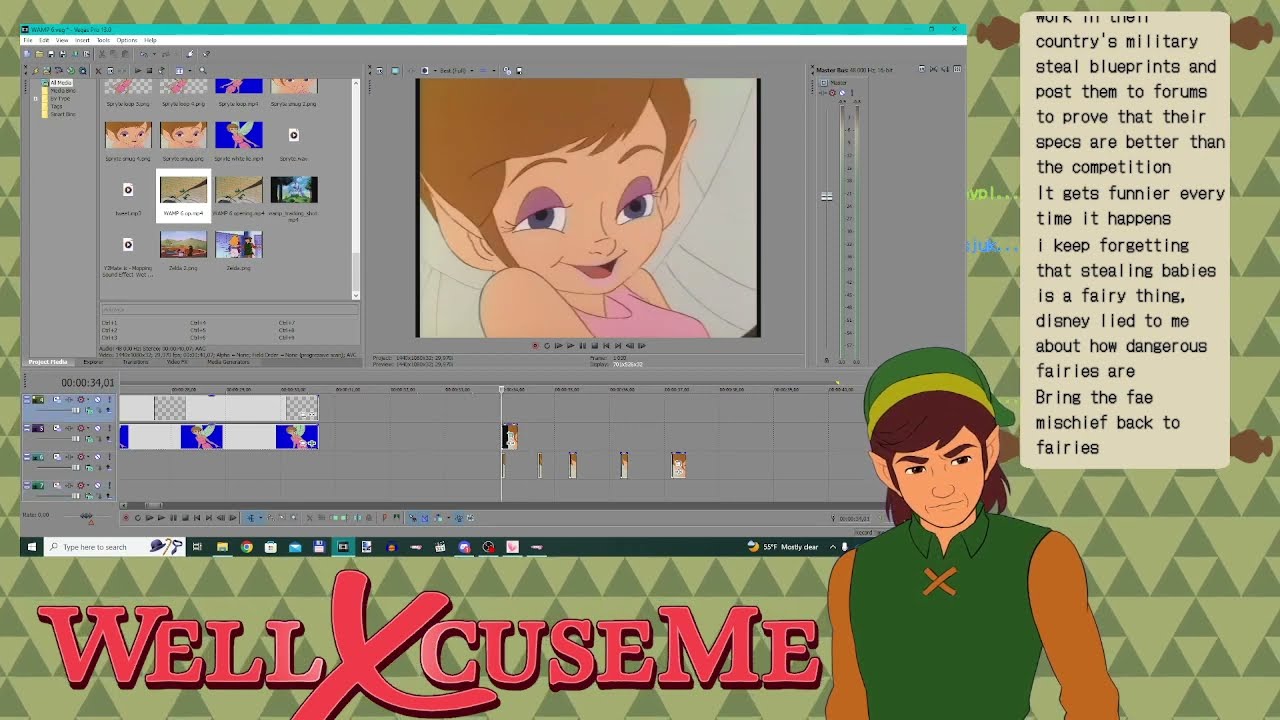The image size is (1280, 720).
Task: Click the Open project folder icon
Action: 39,54
